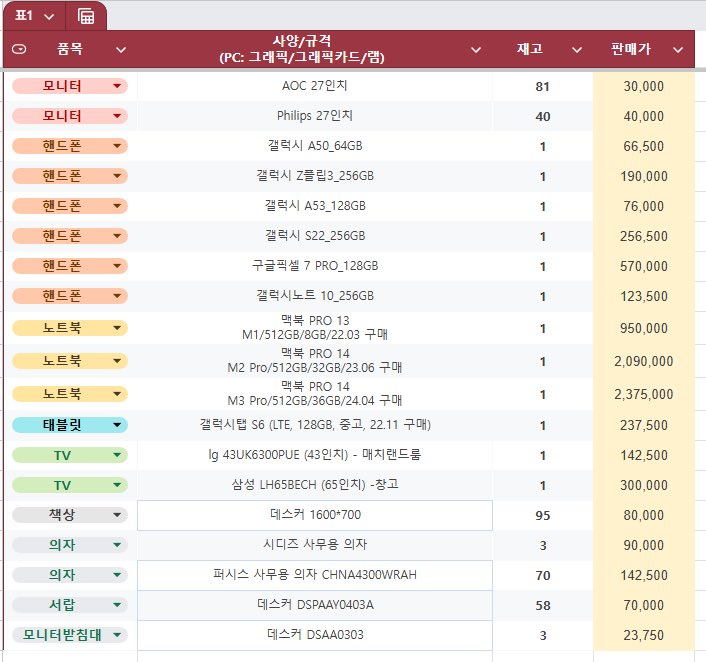Open the 품목 column filter chevron
This screenshot has height=662, width=706.
tap(121, 50)
